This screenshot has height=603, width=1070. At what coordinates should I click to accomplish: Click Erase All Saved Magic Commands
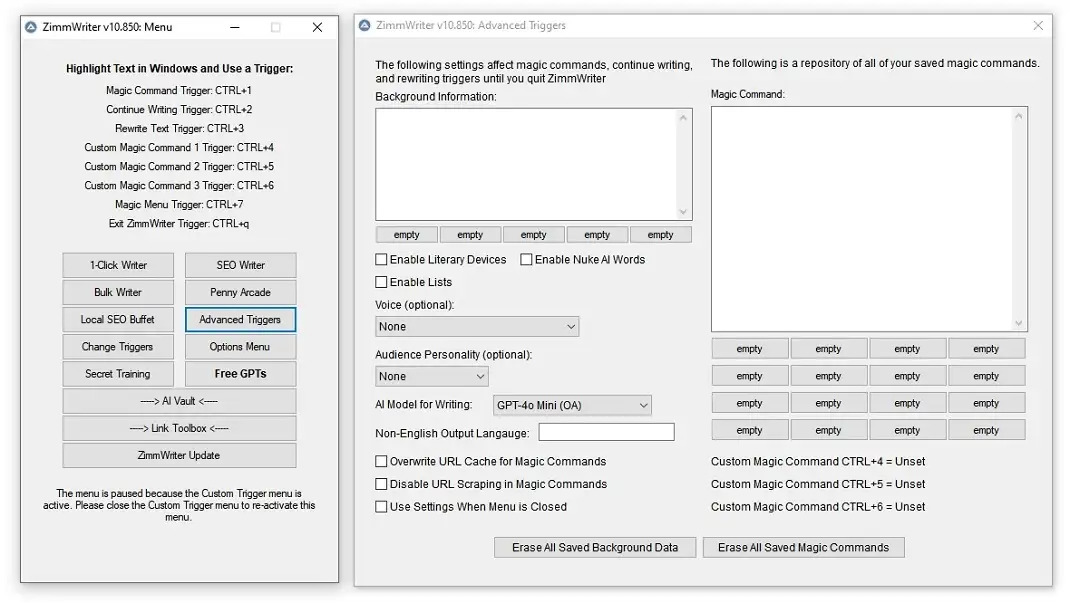tap(803, 547)
